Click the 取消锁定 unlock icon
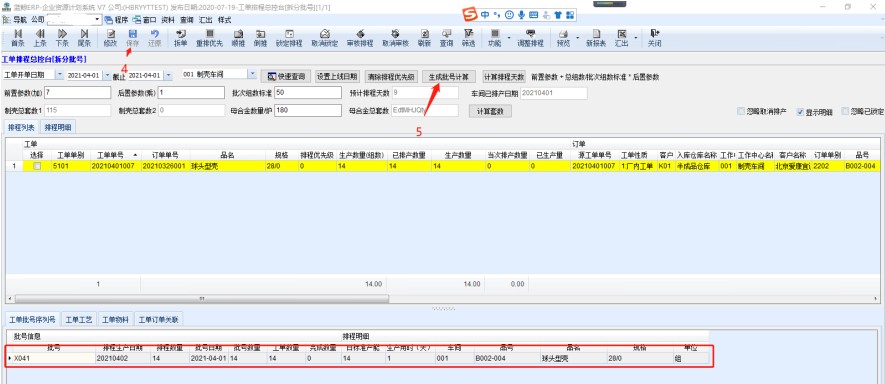885x384 pixels. (x=325, y=38)
